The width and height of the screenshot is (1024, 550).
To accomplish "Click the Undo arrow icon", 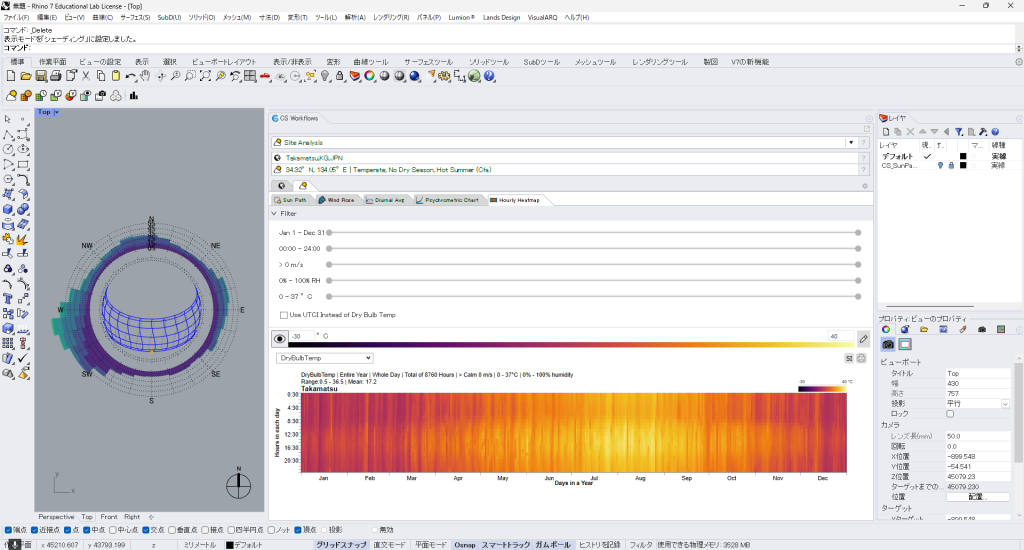I will click(130, 76).
